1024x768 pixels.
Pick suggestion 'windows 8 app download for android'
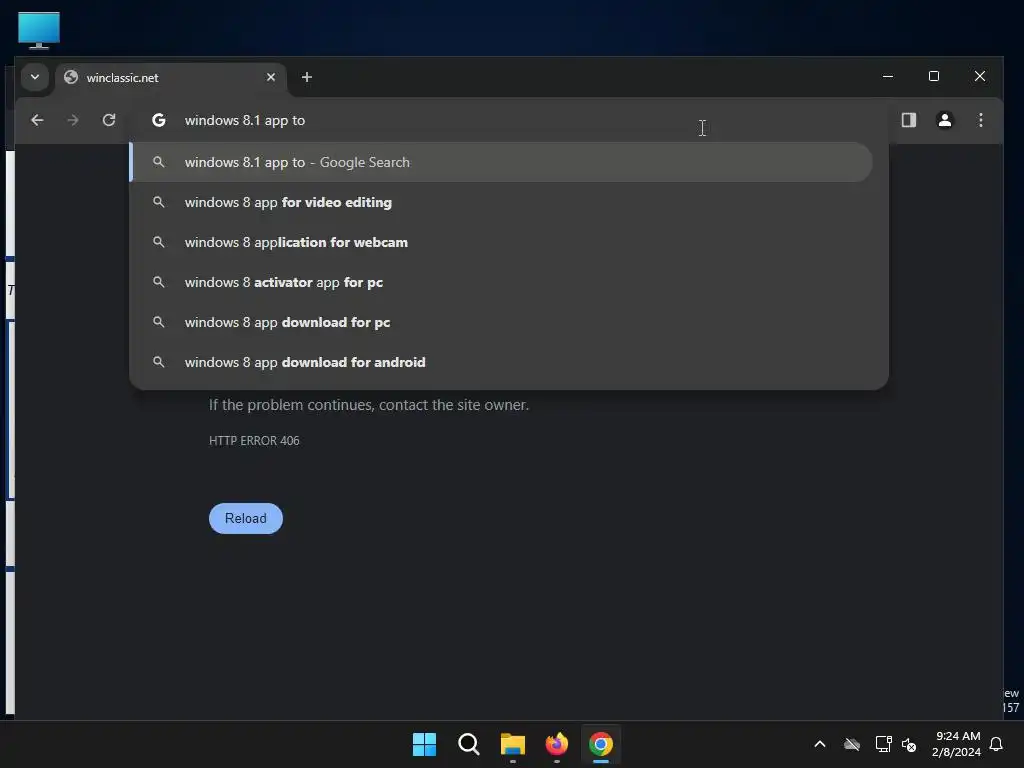coord(501,362)
